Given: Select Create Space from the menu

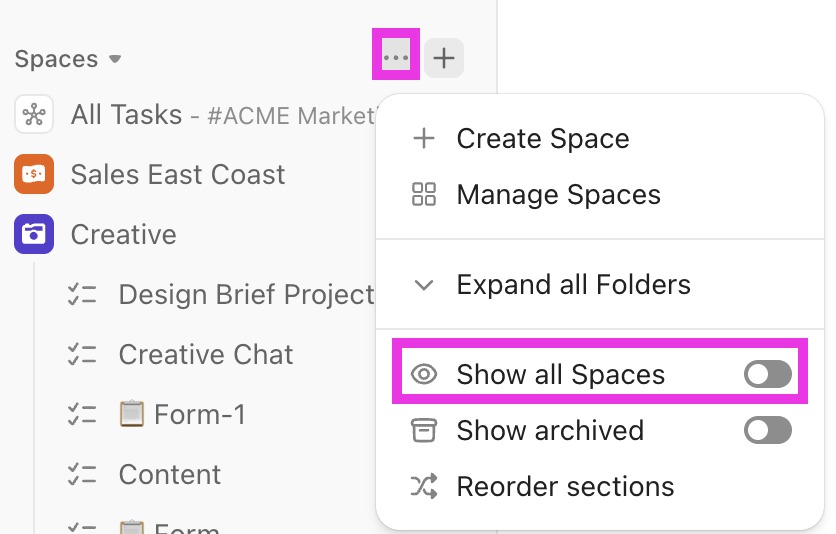Looking at the screenshot, I should pos(542,139).
